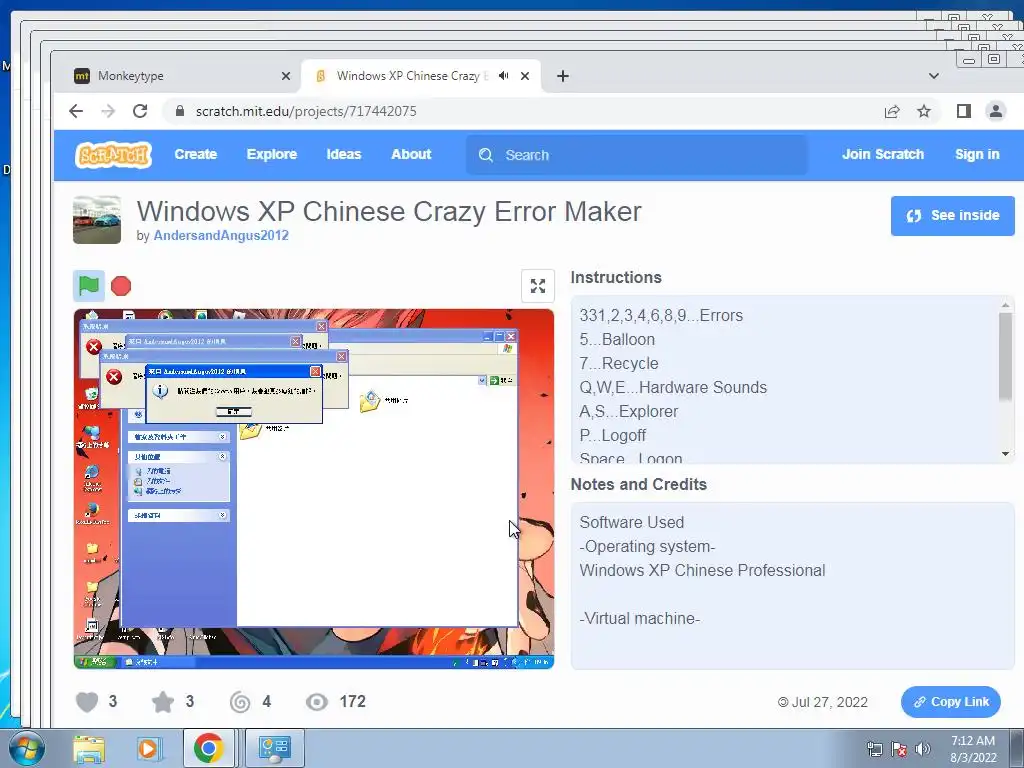Click the Copy Link button

(x=950, y=702)
